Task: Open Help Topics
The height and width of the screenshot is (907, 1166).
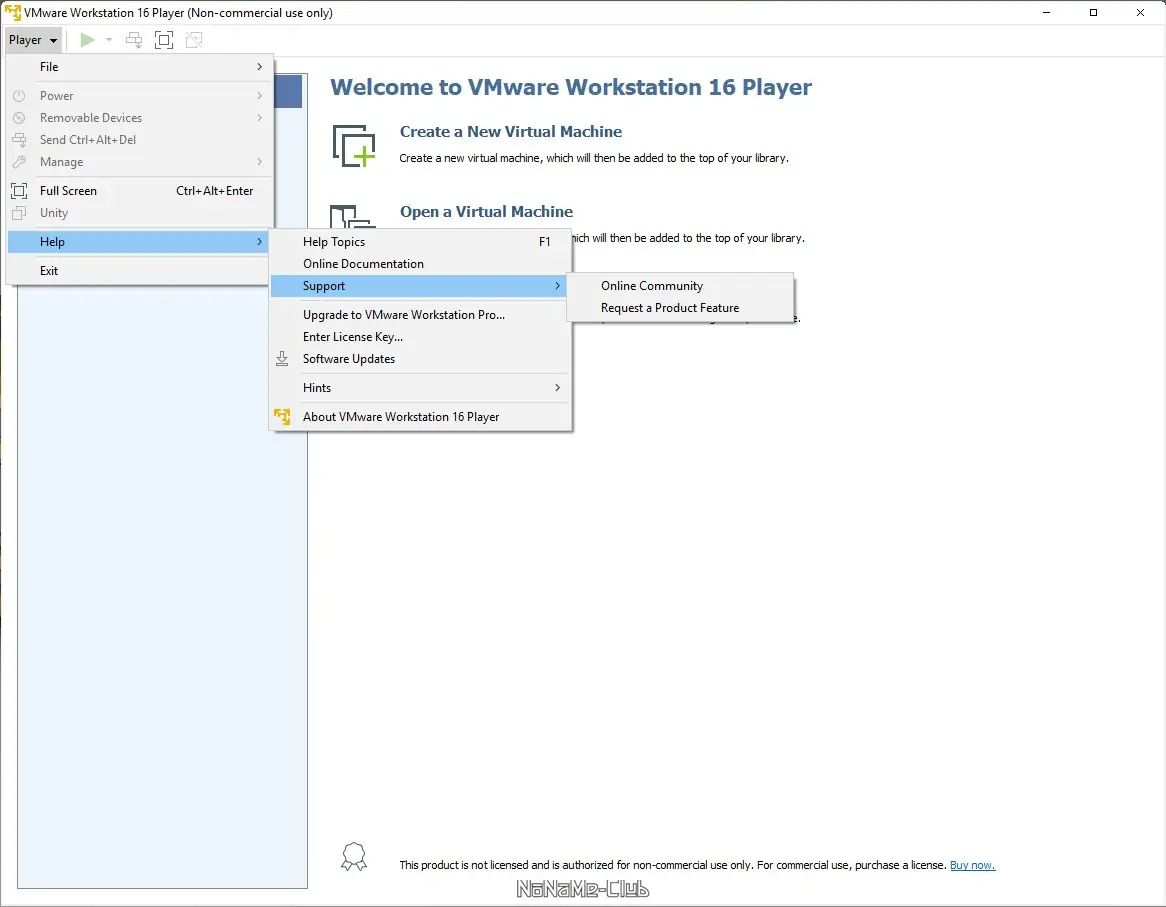Action: point(421,242)
